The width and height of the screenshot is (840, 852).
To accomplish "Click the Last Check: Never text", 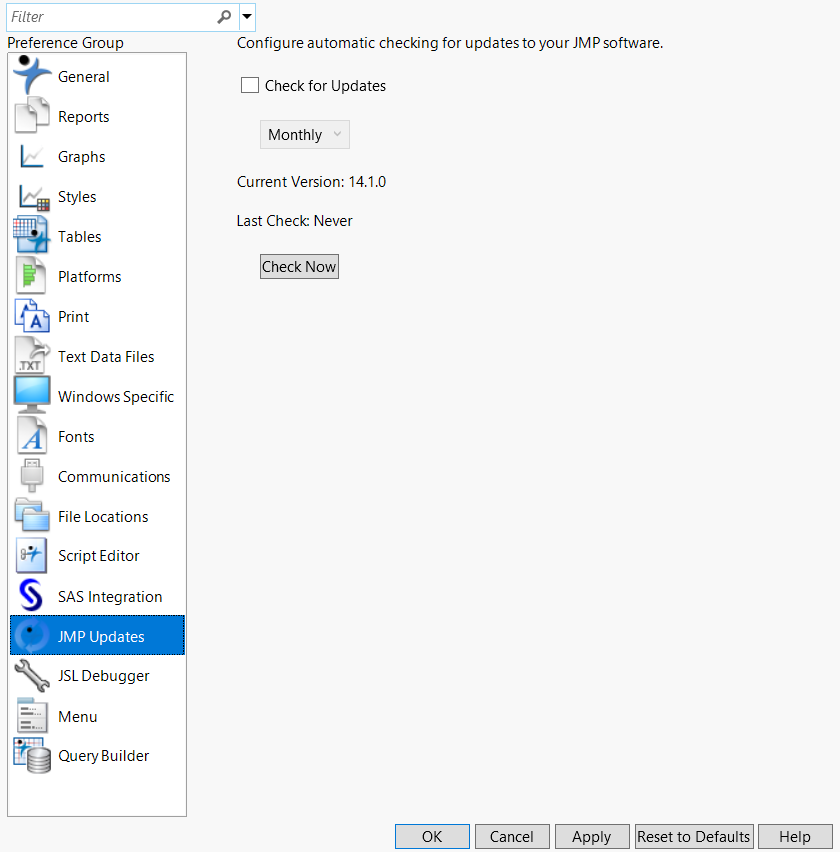I will tap(294, 221).
